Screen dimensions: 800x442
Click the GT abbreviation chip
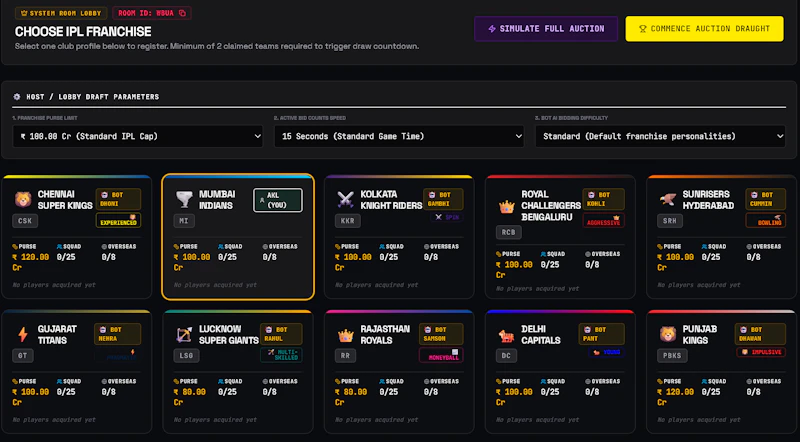[23, 355]
